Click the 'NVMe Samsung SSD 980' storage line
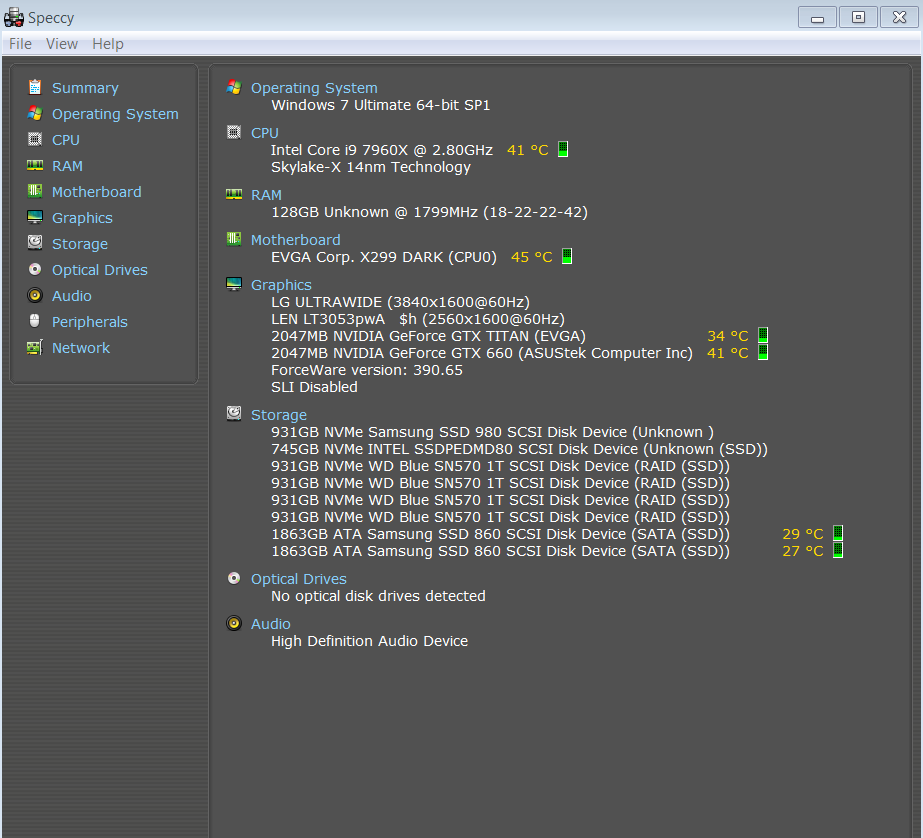The height and width of the screenshot is (838, 923). click(x=492, y=432)
